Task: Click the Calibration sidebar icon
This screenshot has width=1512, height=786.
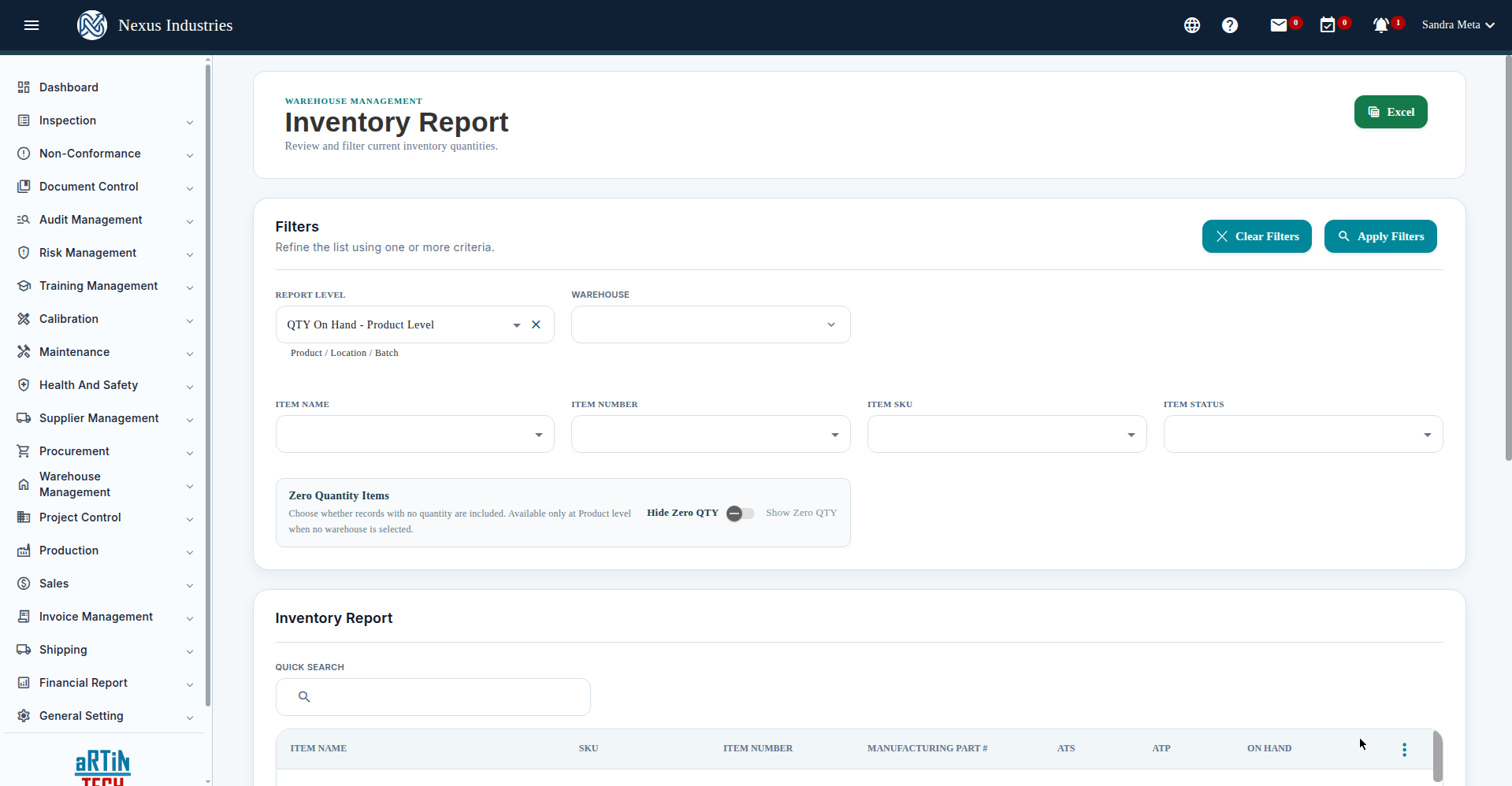Action: click(x=24, y=319)
